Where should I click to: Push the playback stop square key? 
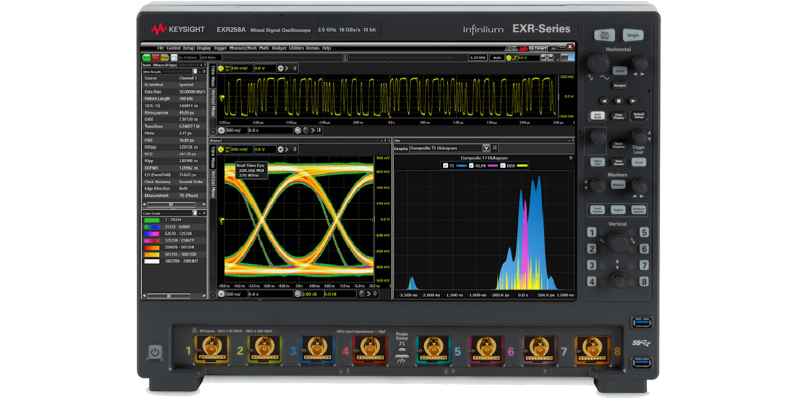(x=618, y=101)
